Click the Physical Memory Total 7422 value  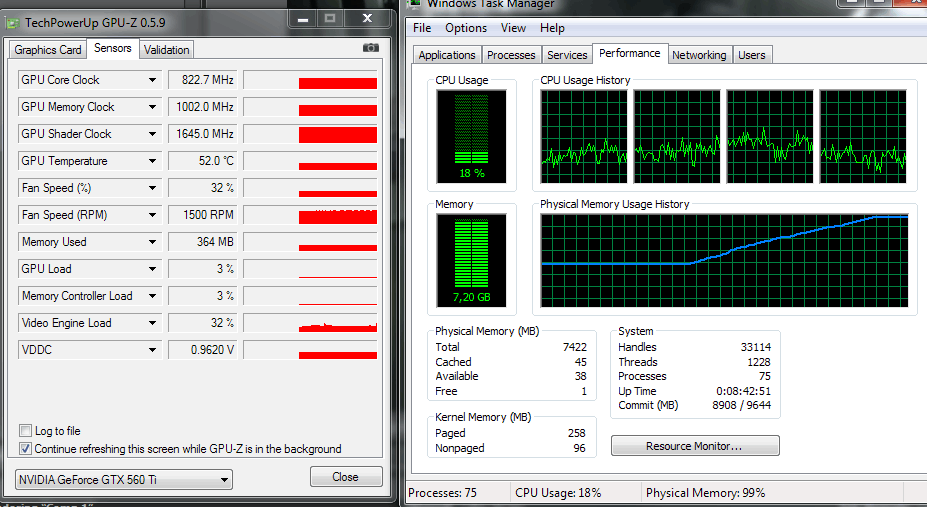[x=575, y=347]
